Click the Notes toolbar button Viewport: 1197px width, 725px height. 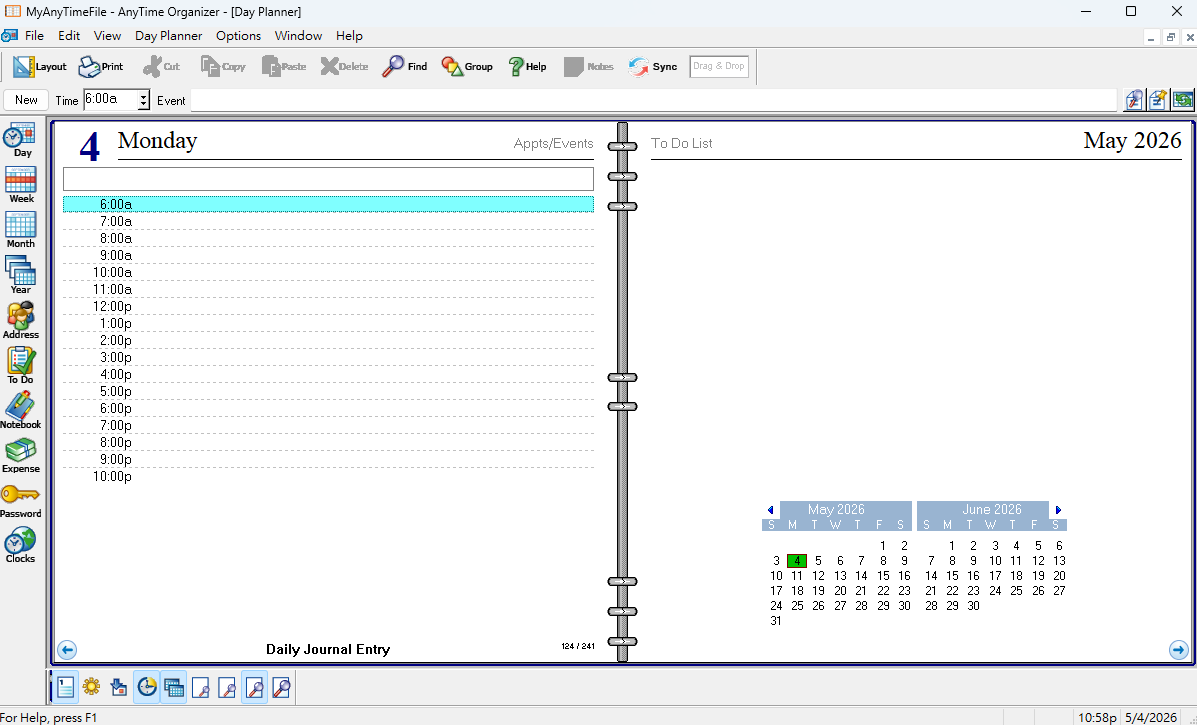click(x=589, y=66)
